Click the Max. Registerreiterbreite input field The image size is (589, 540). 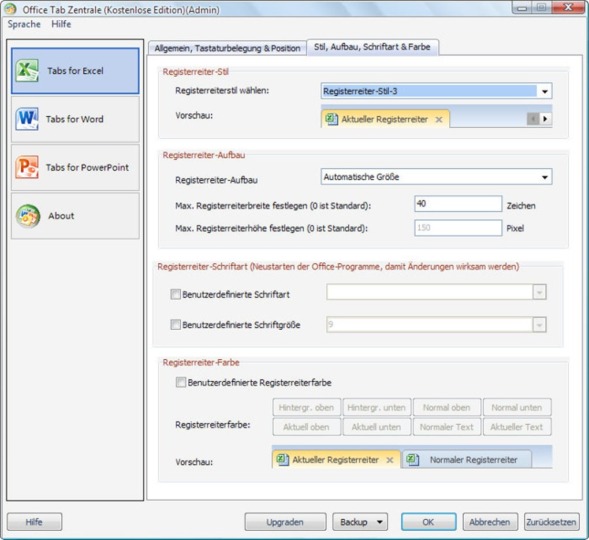[458, 204]
